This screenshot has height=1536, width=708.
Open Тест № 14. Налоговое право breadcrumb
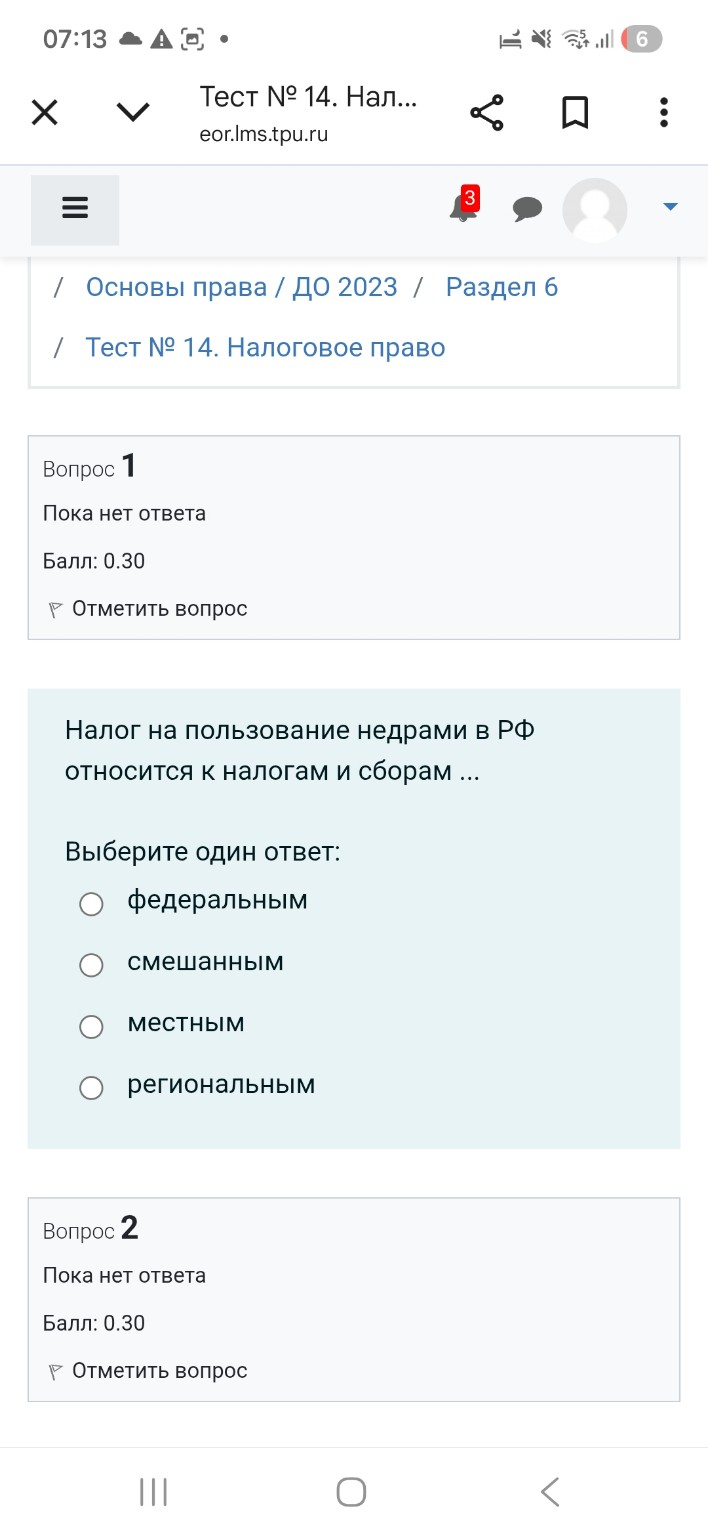click(x=264, y=346)
